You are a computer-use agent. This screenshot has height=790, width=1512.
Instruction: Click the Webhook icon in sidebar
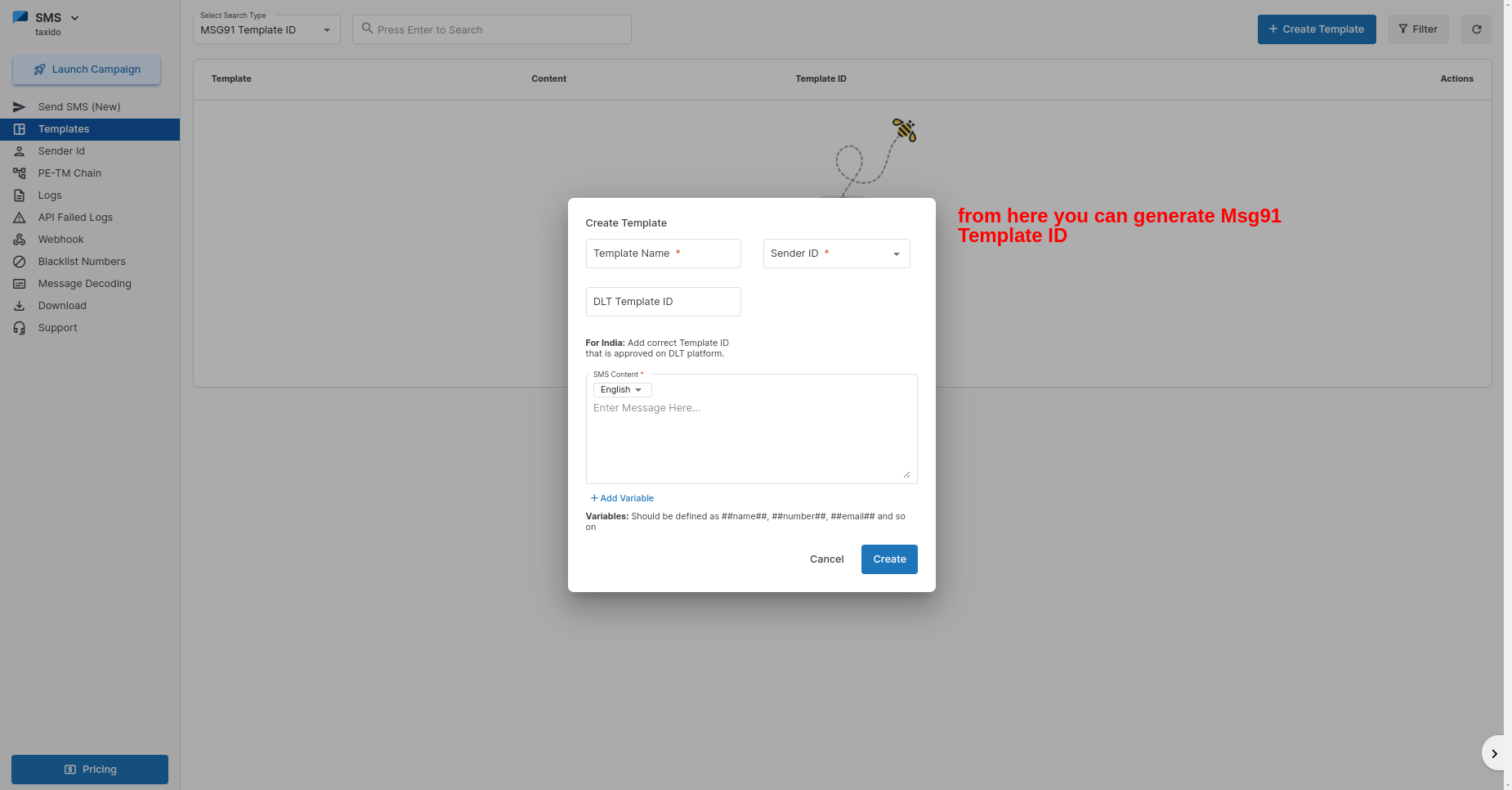(20, 240)
